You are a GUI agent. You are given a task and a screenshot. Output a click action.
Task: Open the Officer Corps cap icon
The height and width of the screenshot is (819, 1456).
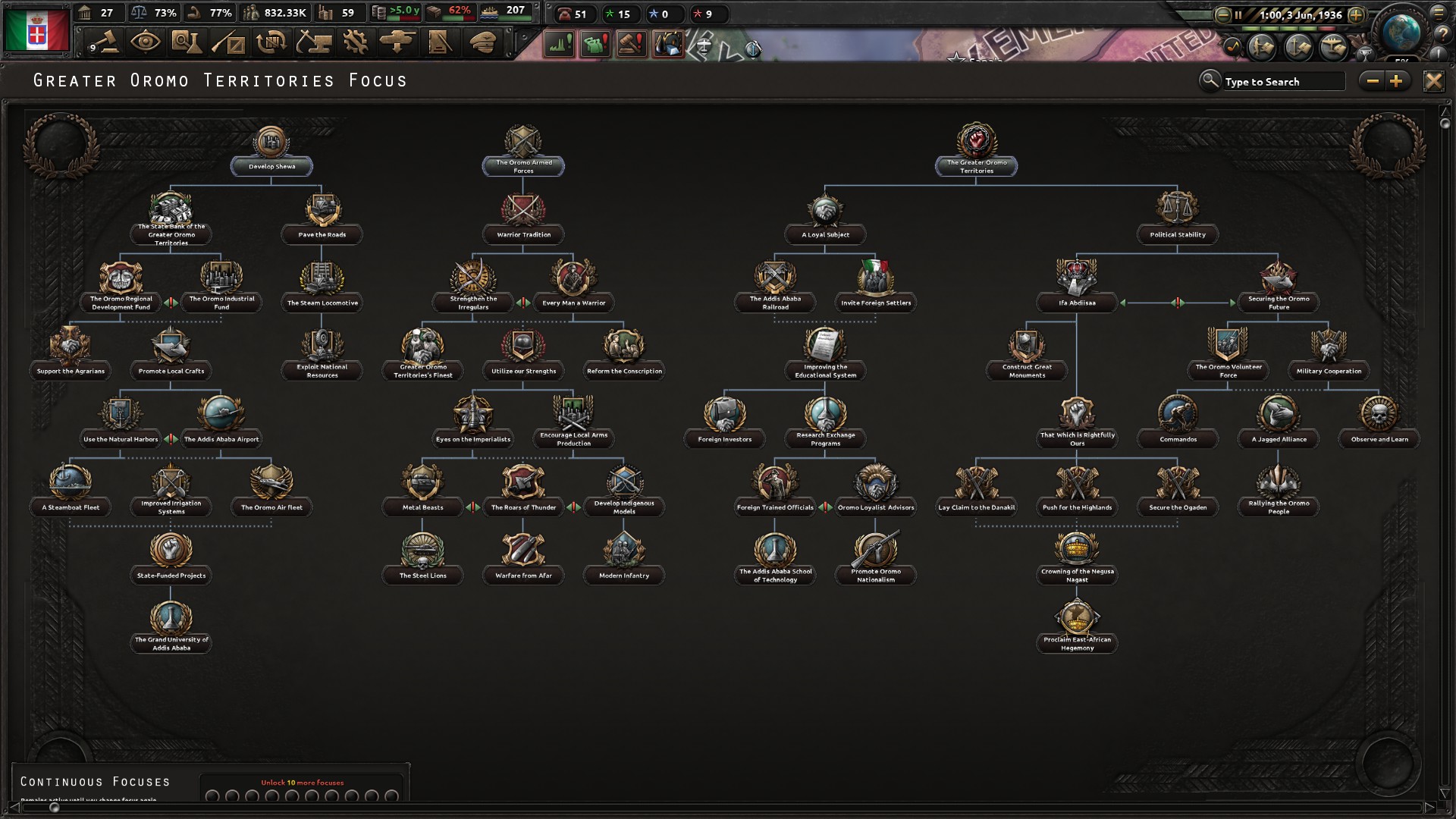point(482,42)
